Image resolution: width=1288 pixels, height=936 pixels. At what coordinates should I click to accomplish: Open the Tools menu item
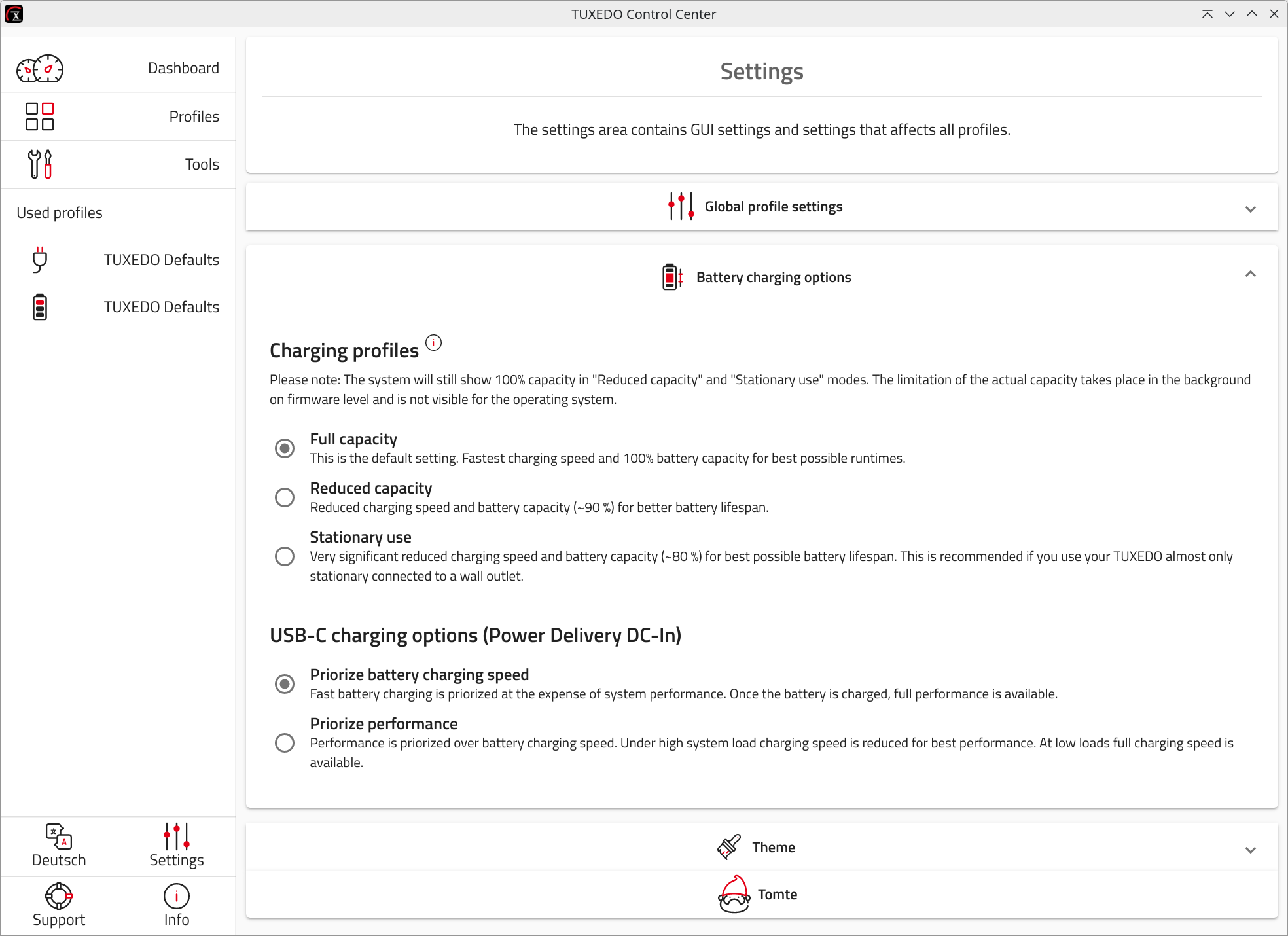click(118, 164)
